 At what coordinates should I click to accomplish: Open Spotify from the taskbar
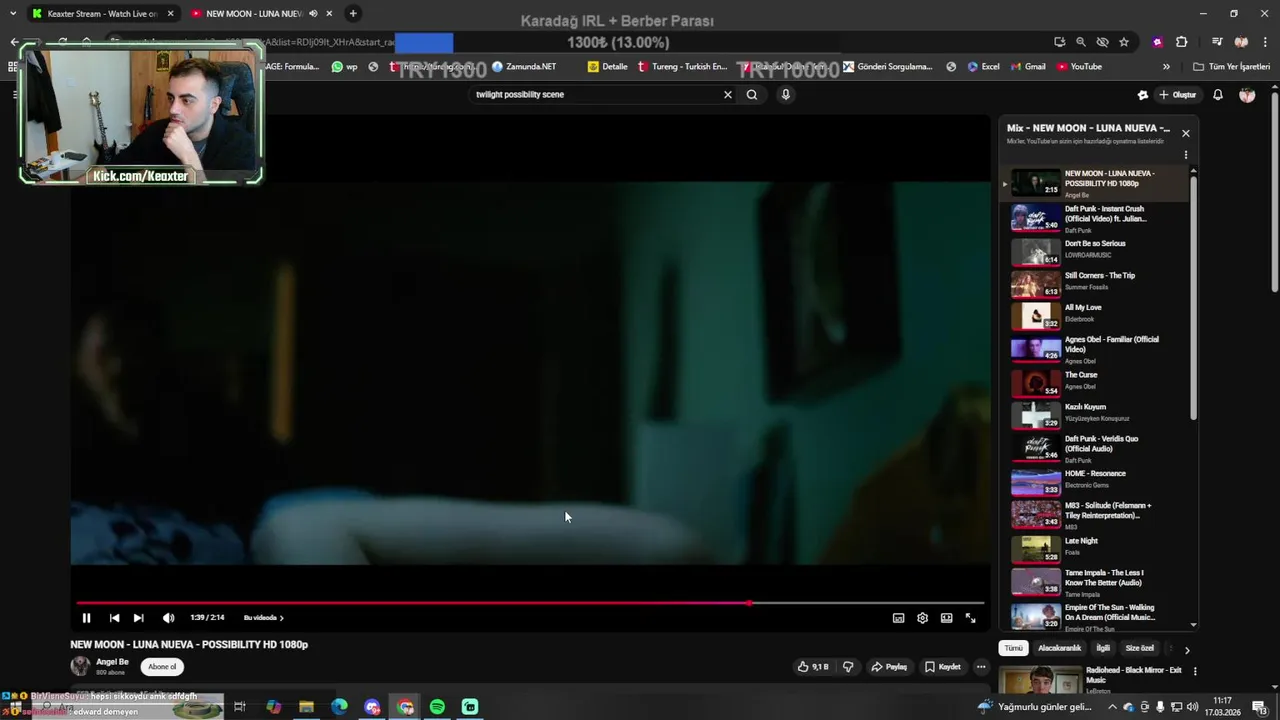[437, 707]
